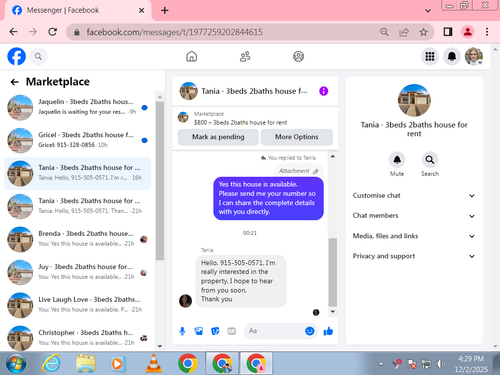Open Juy conversation in list
Screen dimensions: 500x375
pos(77,272)
